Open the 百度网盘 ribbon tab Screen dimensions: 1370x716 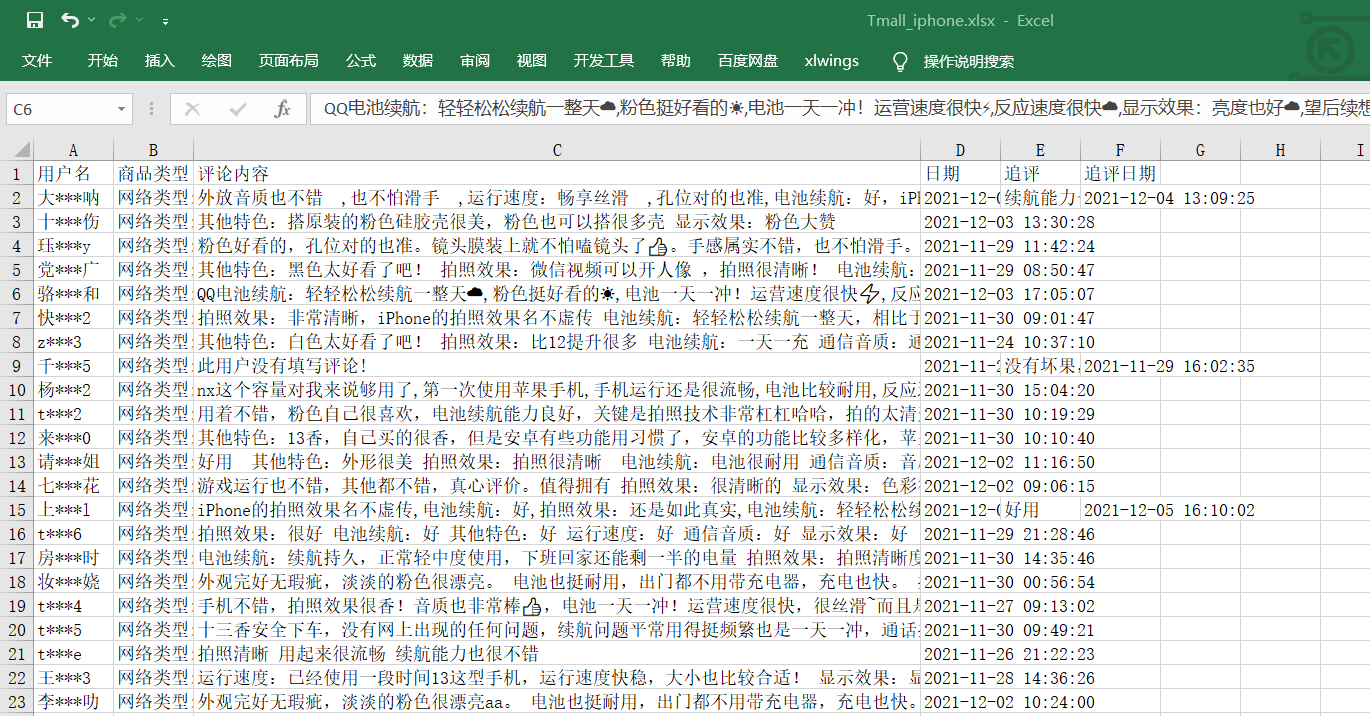point(748,61)
